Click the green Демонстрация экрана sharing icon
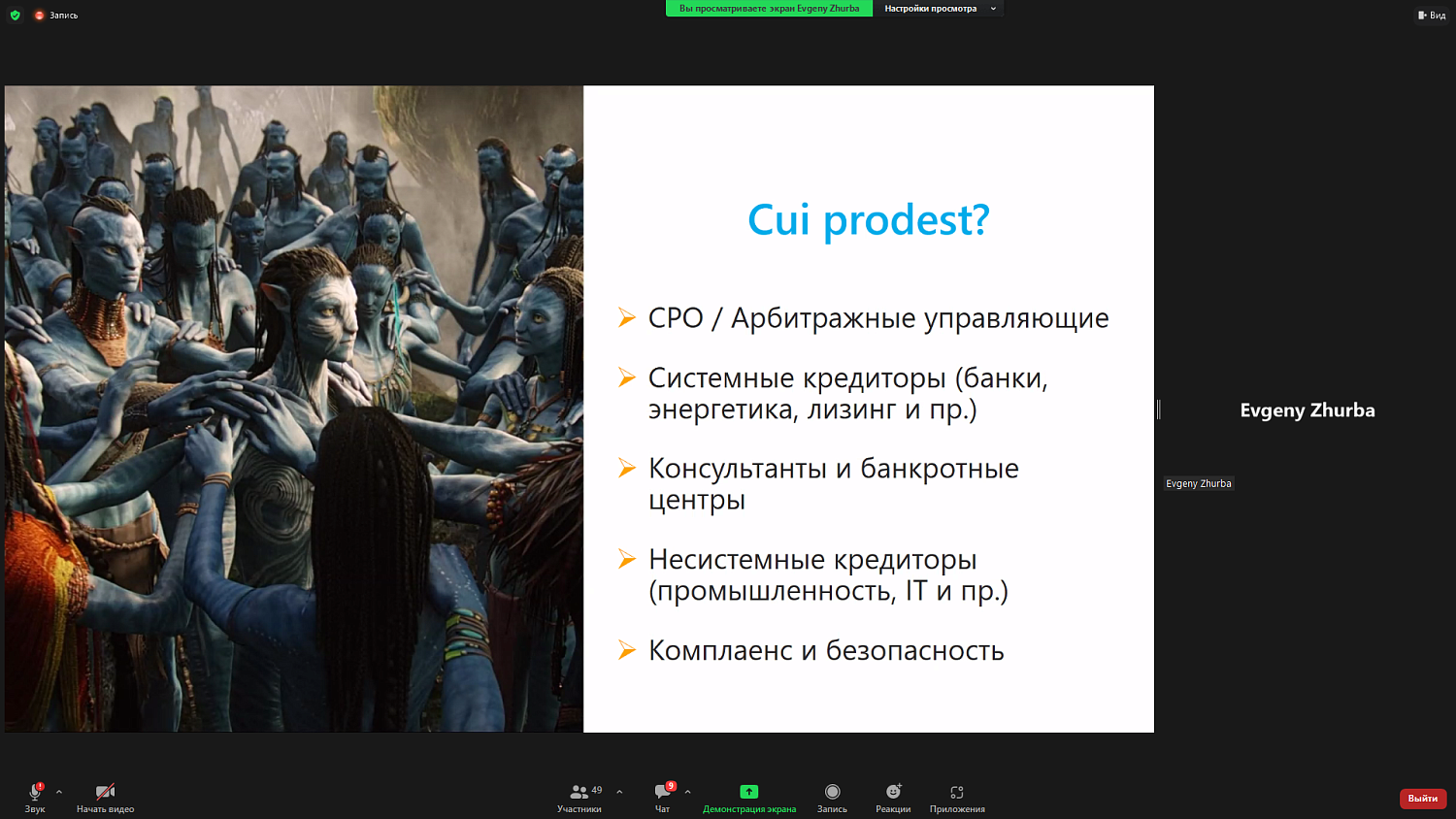The width and height of the screenshot is (1456, 819). click(x=748, y=793)
